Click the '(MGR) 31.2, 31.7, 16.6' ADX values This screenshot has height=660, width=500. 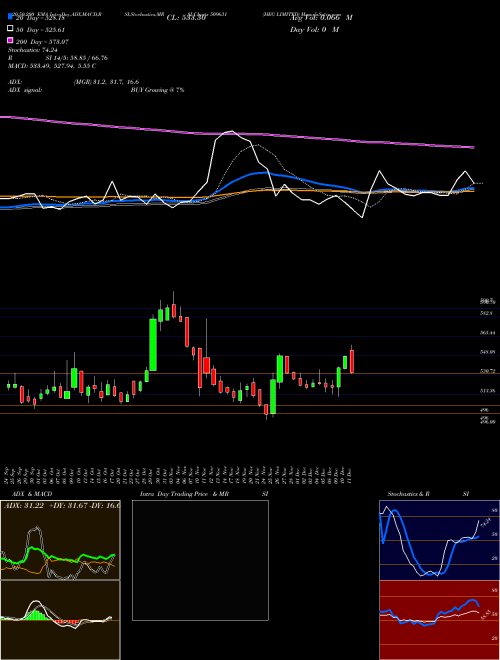point(106,82)
